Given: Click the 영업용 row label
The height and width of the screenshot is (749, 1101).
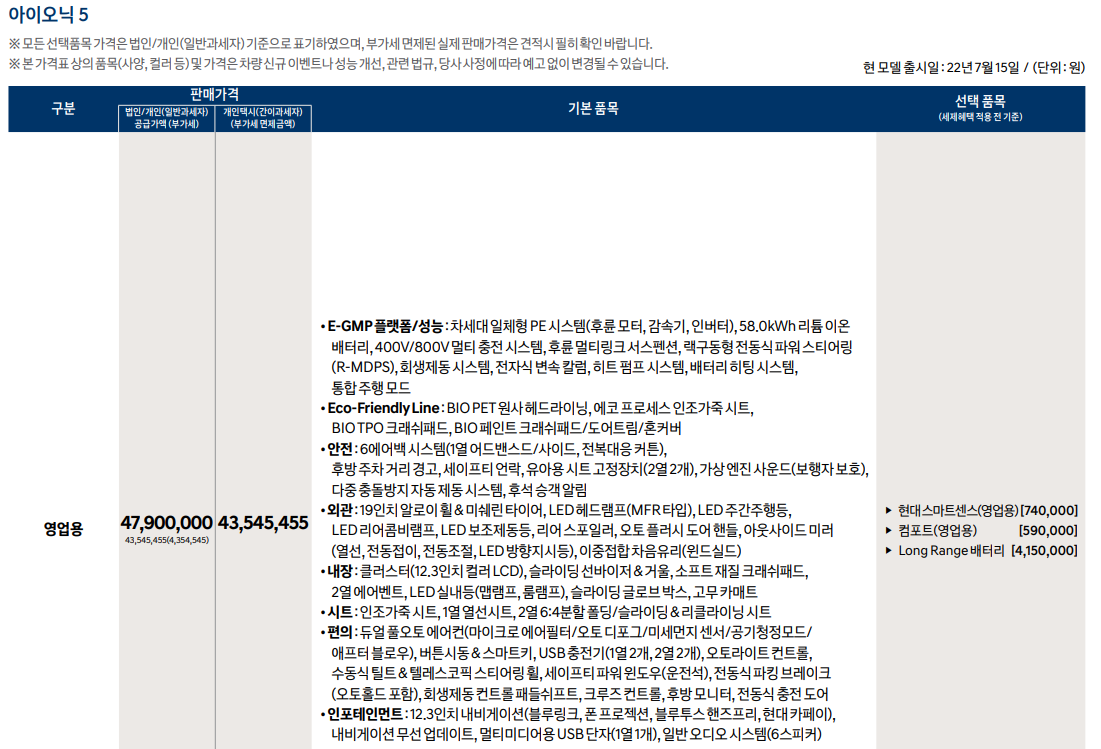Looking at the screenshot, I should click(x=63, y=528).
